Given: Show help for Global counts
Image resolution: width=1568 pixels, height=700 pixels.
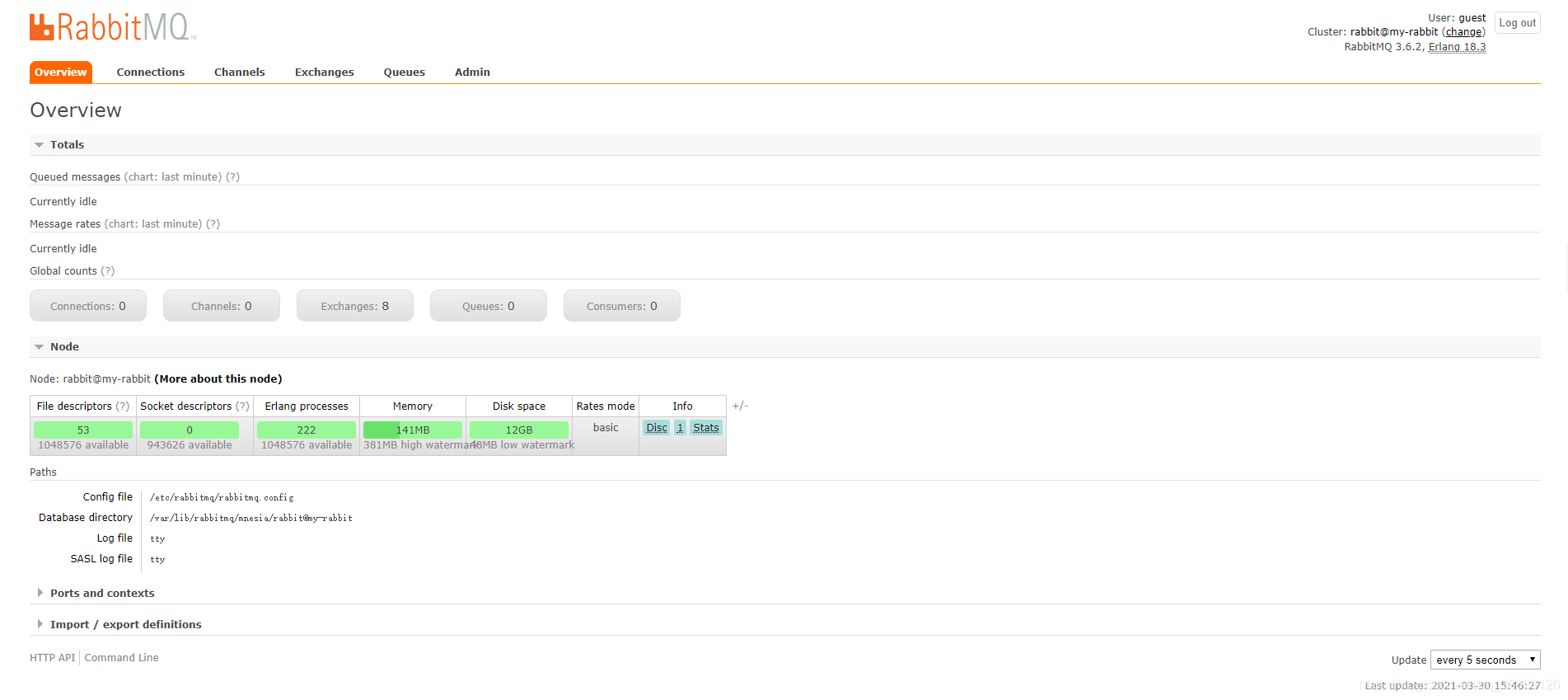Looking at the screenshot, I should click(x=108, y=271).
